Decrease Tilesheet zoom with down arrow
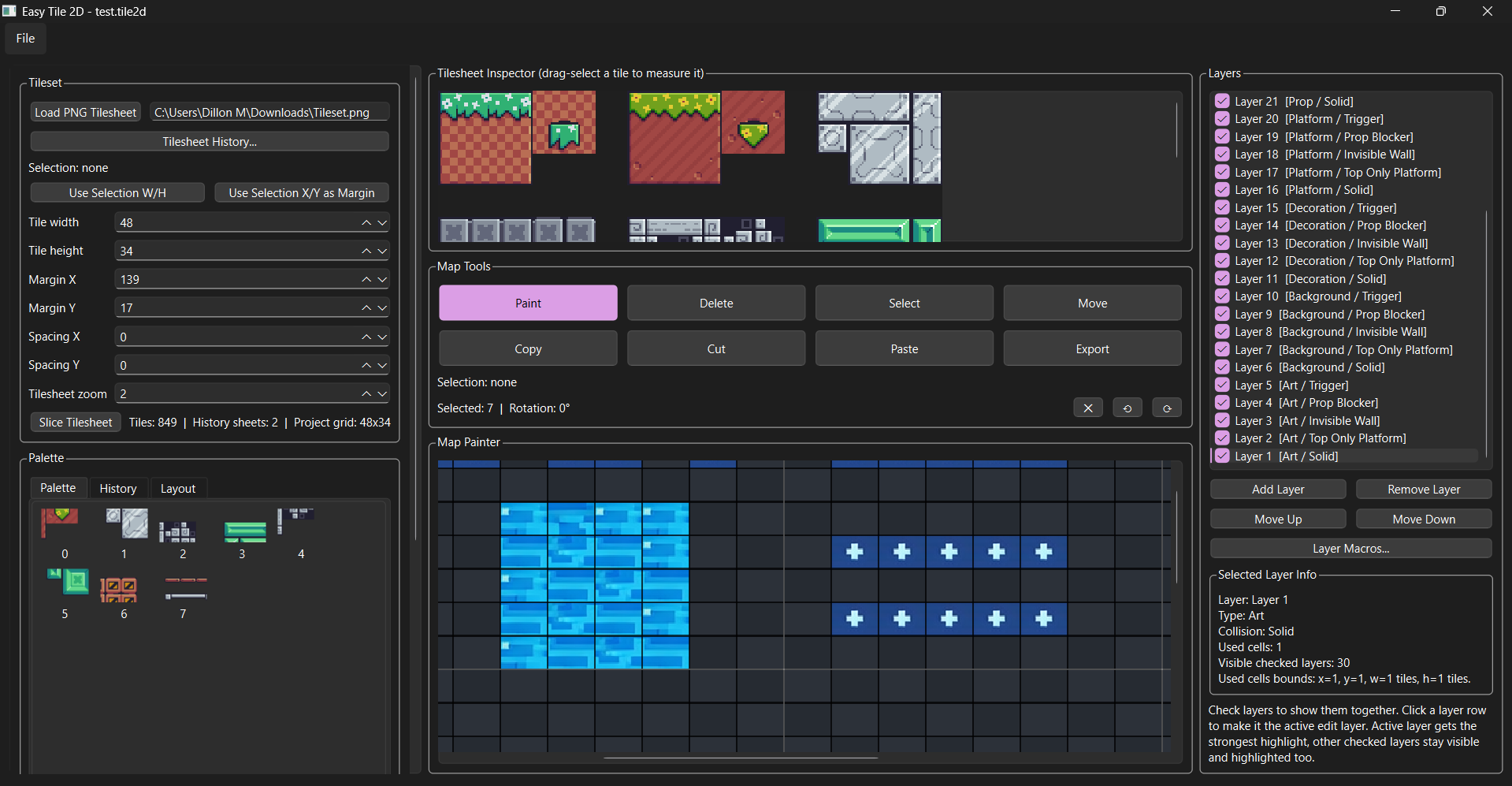This screenshot has height=786, width=1512. [x=382, y=394]
